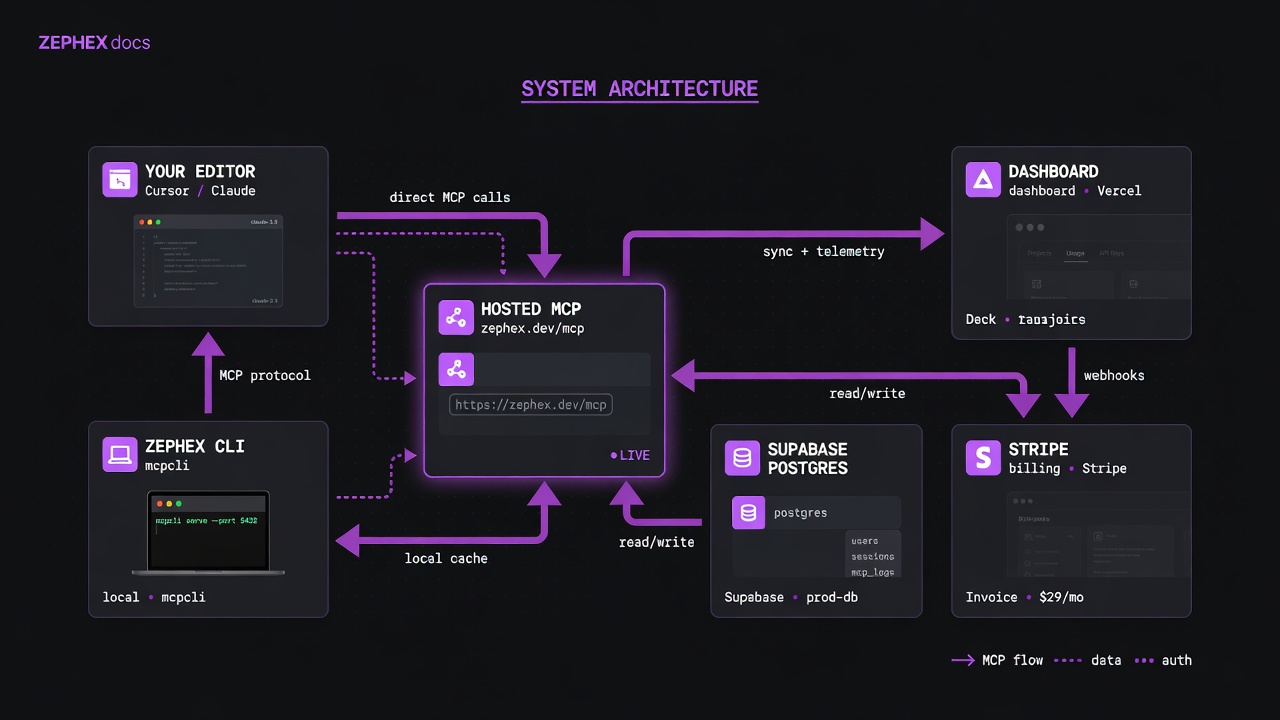Click the "Cursor / Claude" subtitle
This screenshot has height=720, width=1280.
click(200, 191)
